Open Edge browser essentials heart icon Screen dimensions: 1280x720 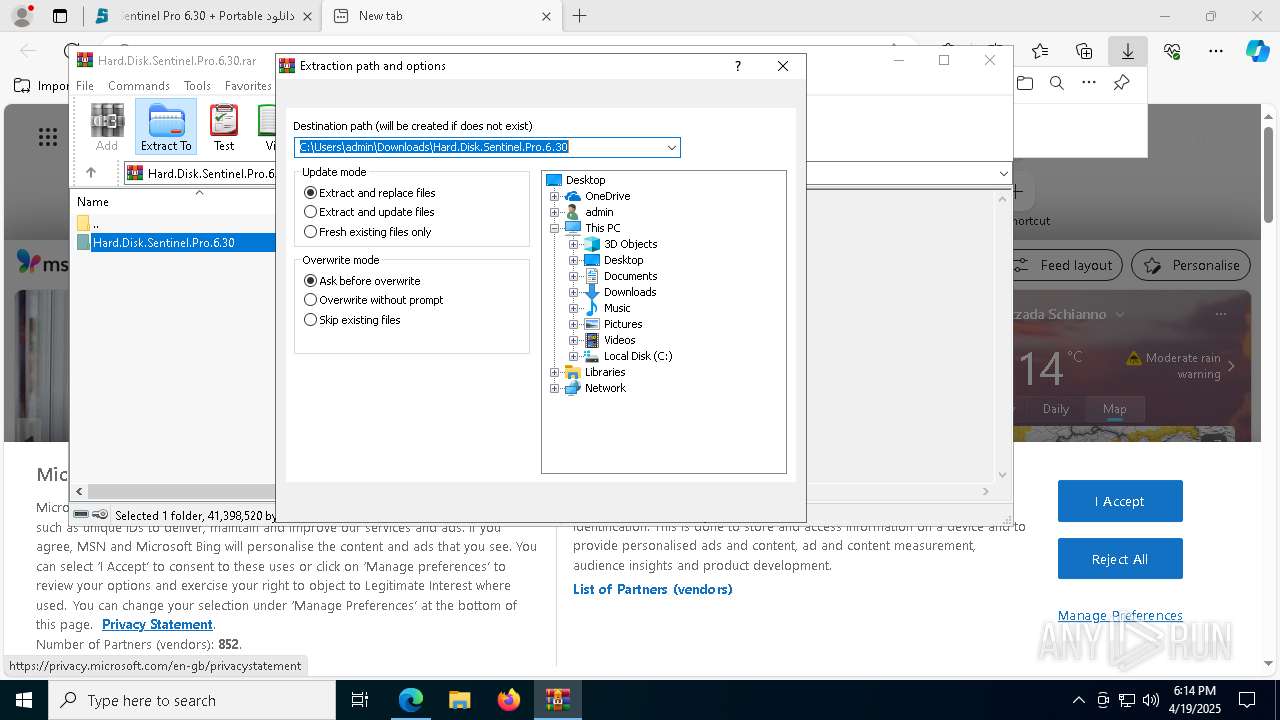tap(1172, 51)
